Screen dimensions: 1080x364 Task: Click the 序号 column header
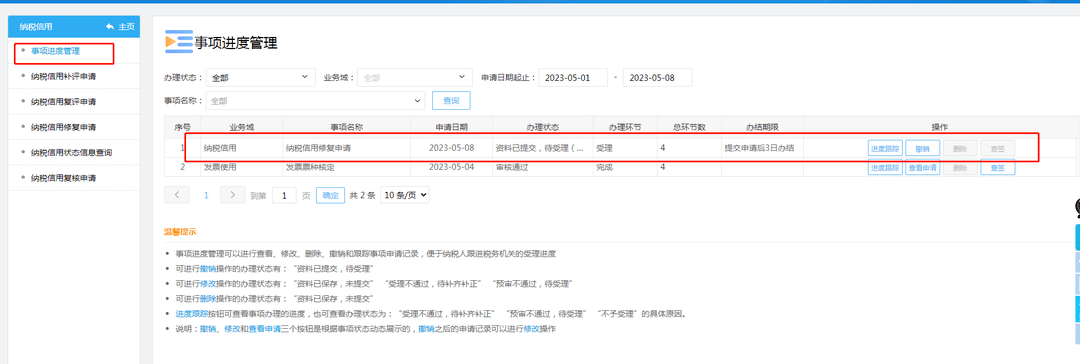click(x=183, y=128)
